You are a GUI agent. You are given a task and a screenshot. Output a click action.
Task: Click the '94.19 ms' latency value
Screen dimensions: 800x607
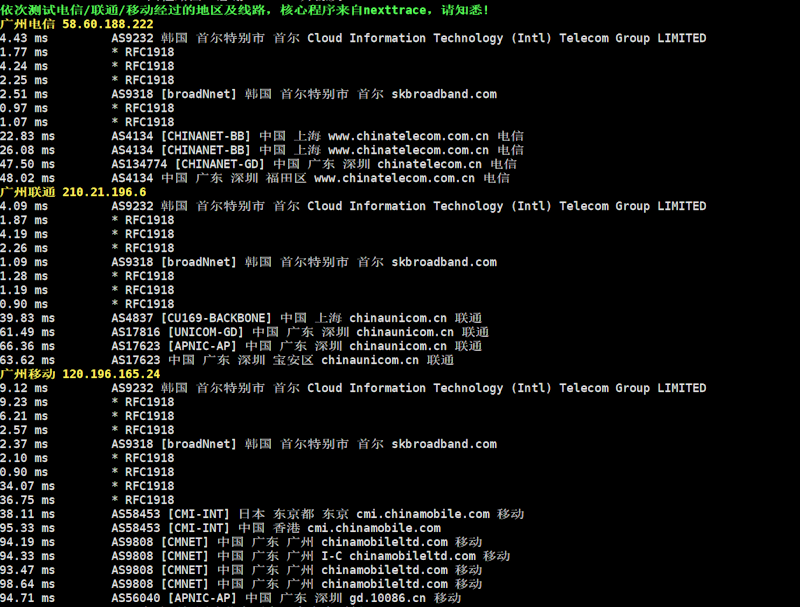pyautogui.click(x=28, y=542)
